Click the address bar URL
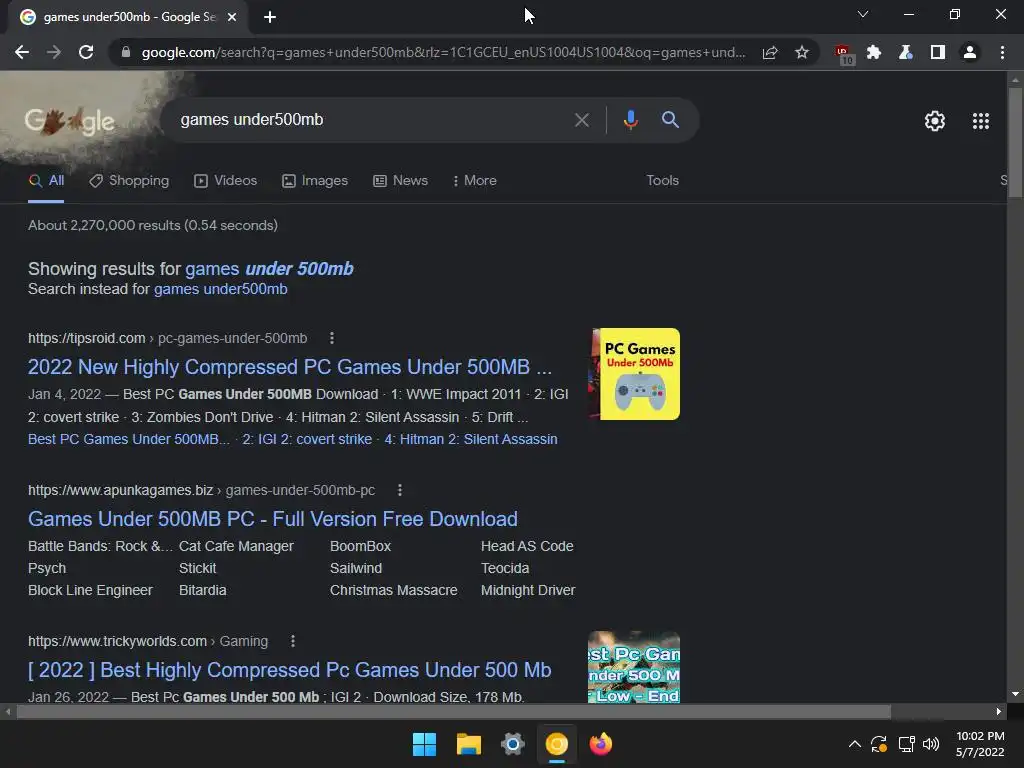1024x768 pixels. tap(443, 52)
